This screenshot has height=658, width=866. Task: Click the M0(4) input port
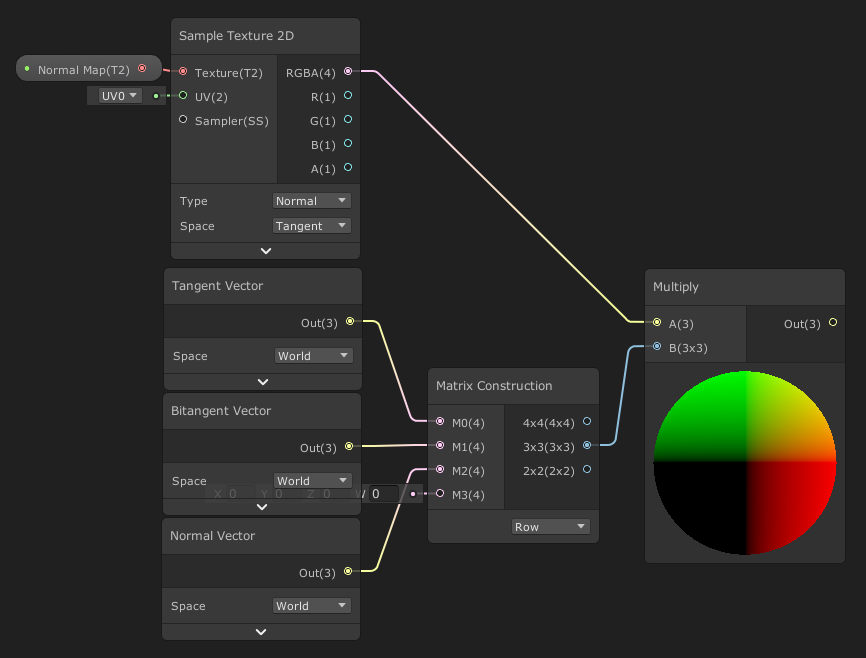click(440, 422)
